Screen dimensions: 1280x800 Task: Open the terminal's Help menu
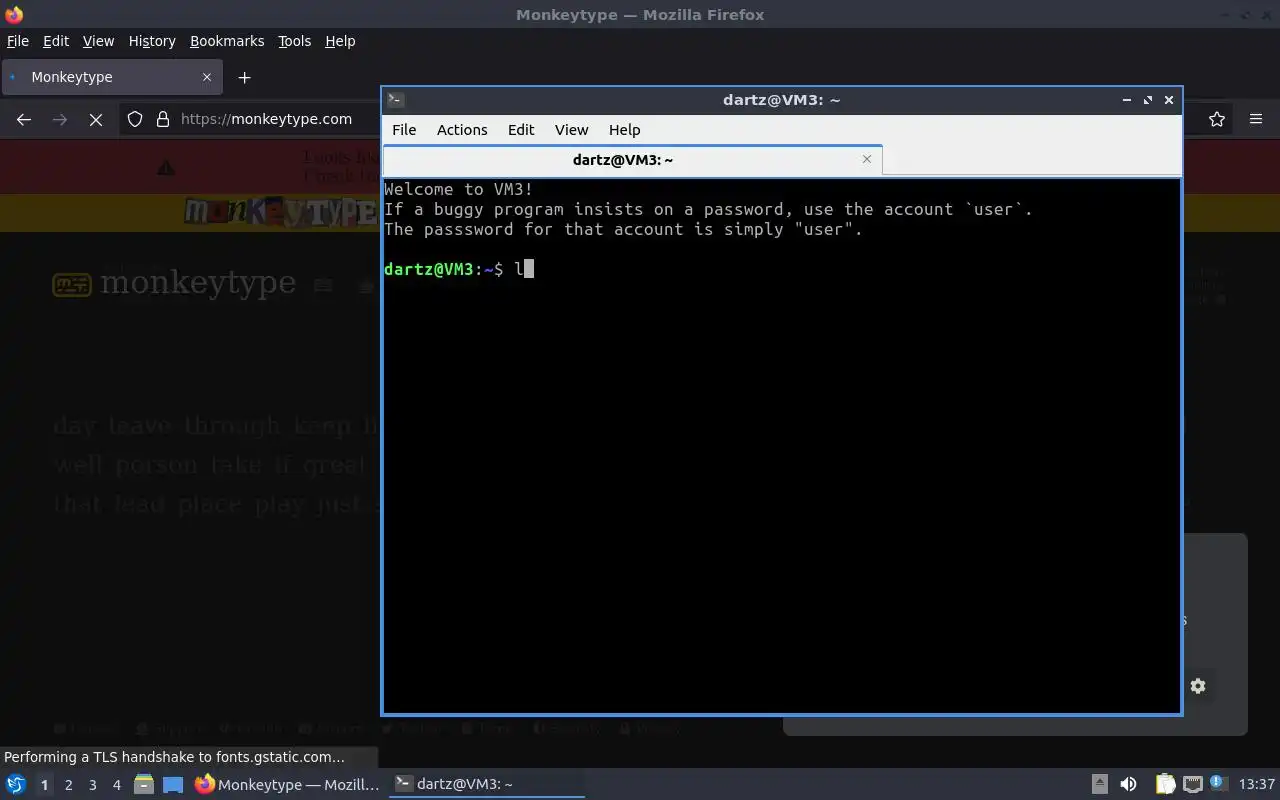pos(624,130)
